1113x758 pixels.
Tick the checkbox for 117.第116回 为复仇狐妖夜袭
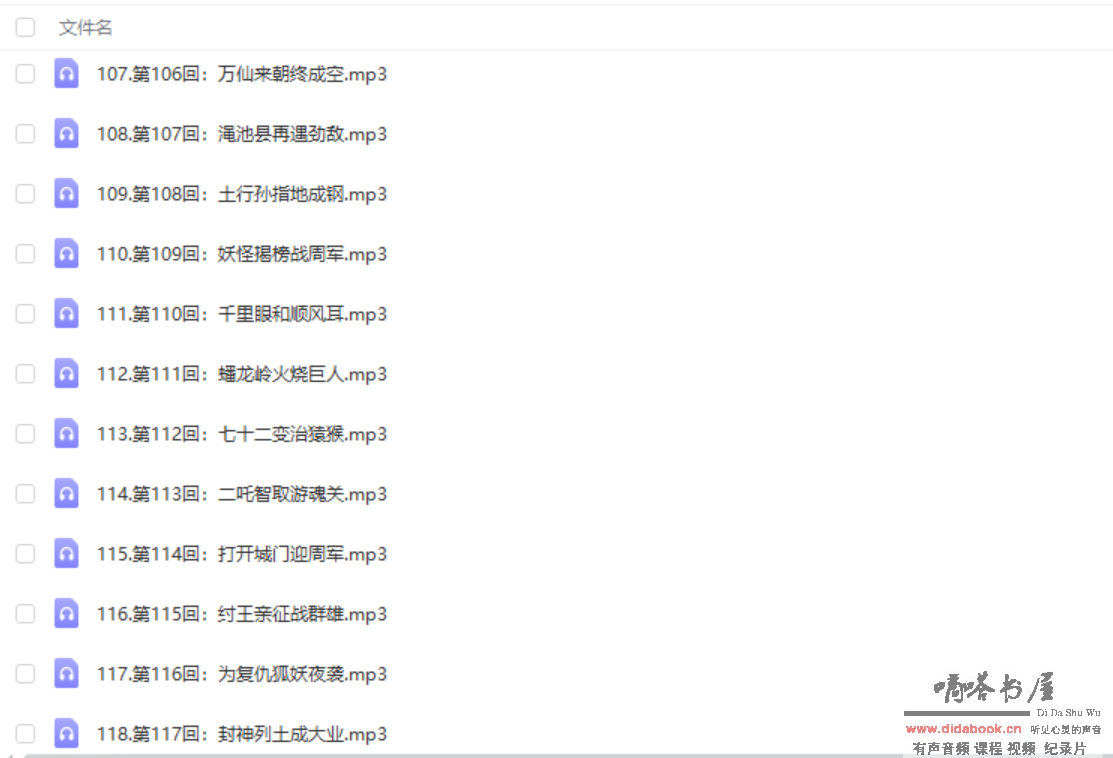[x=25, y=674]
